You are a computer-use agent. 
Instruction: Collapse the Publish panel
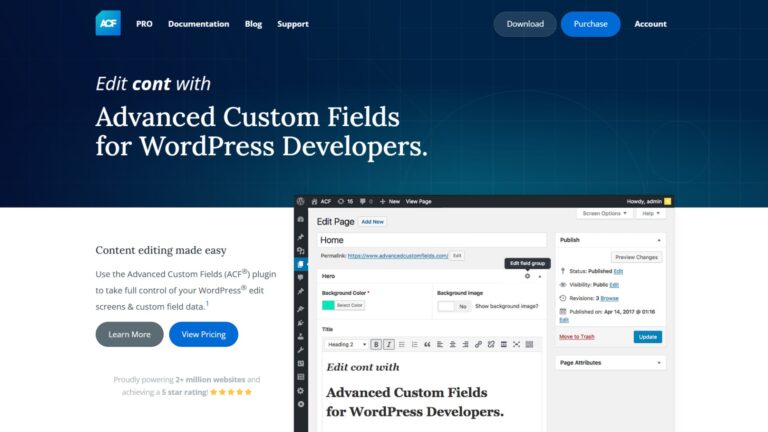tap(659, 240)
